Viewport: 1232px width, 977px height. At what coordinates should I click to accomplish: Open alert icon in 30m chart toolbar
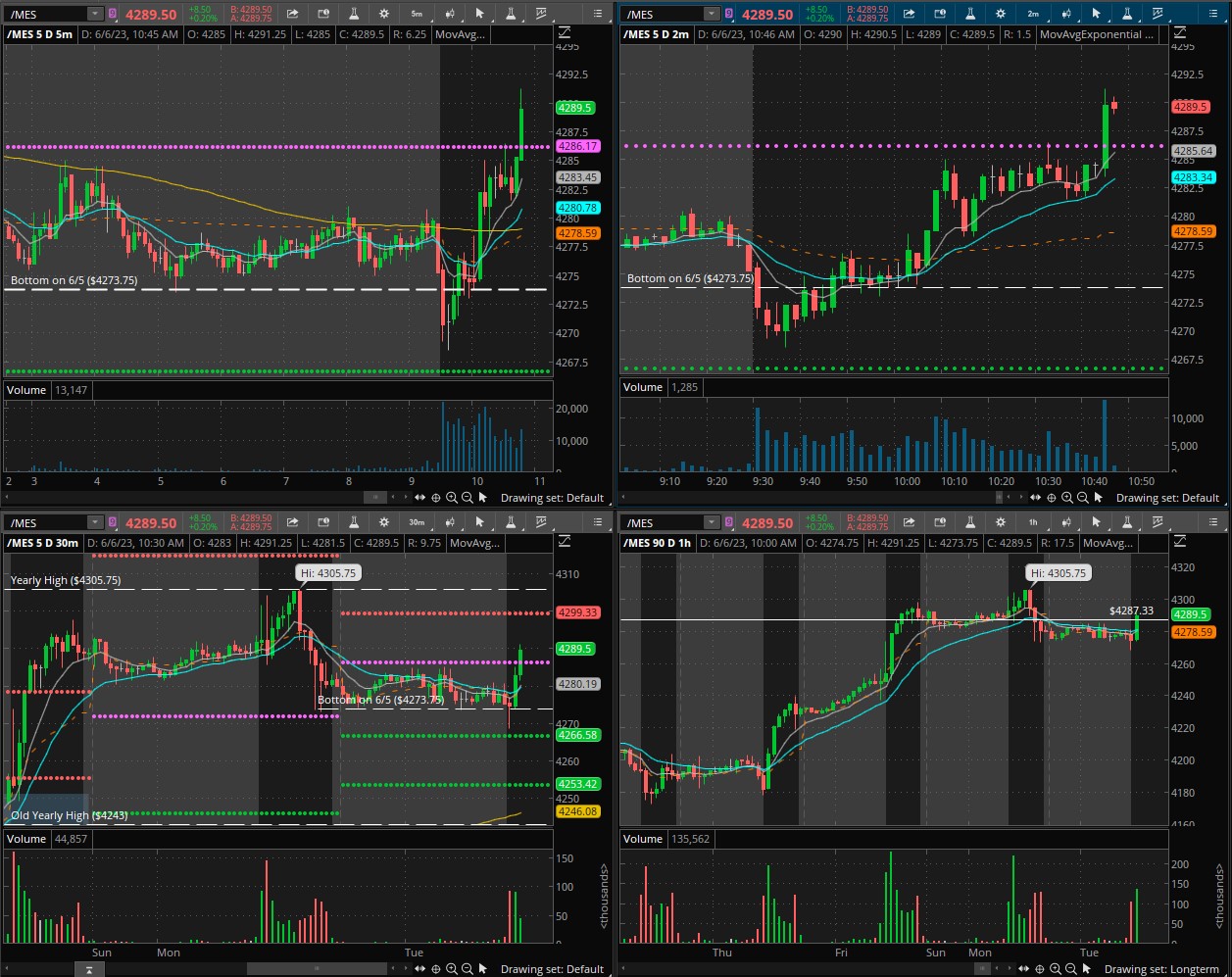(x=323, y=522)
